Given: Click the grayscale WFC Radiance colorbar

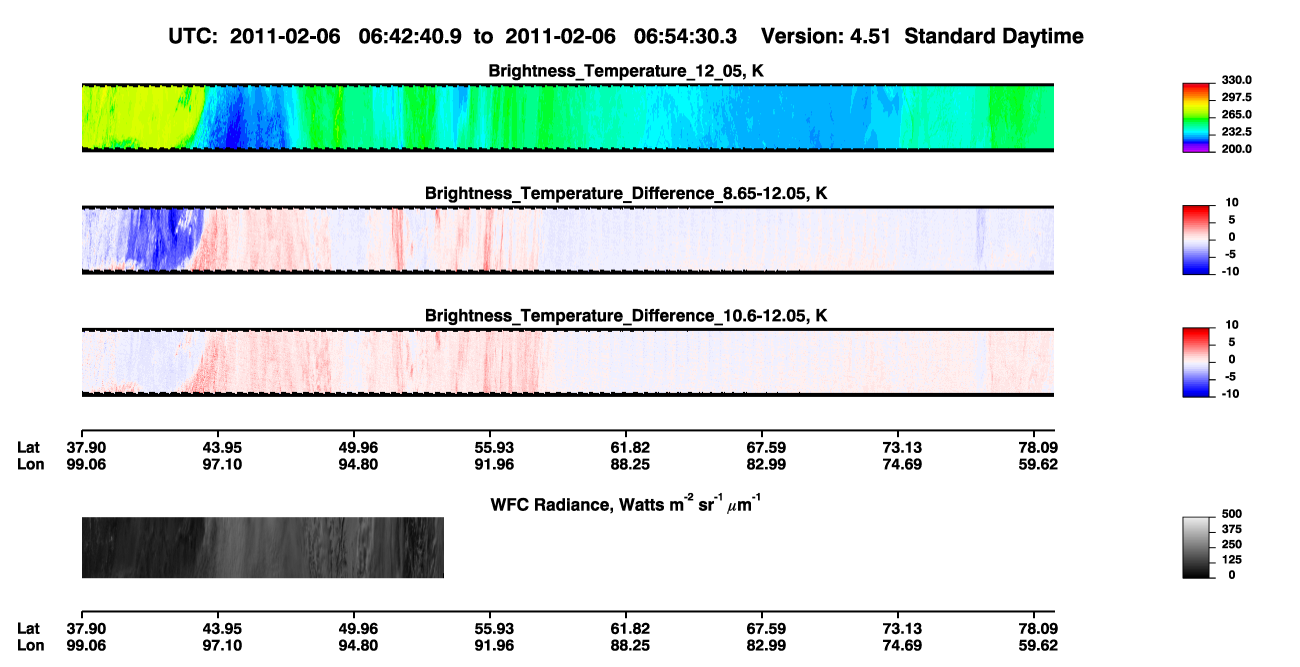Looking at the screenshot, I should [x=1197, y=547].
